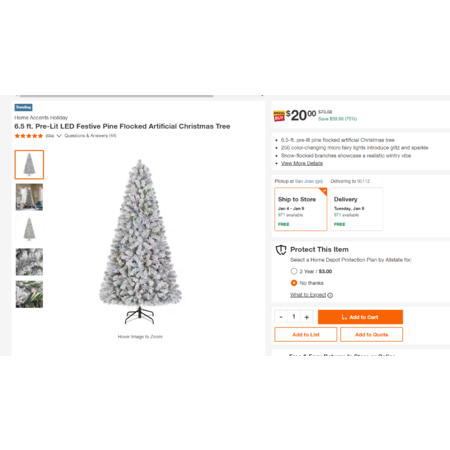The image size is (450, 450).
Task: Click the Add to Cart button
Action: point(360,317)
